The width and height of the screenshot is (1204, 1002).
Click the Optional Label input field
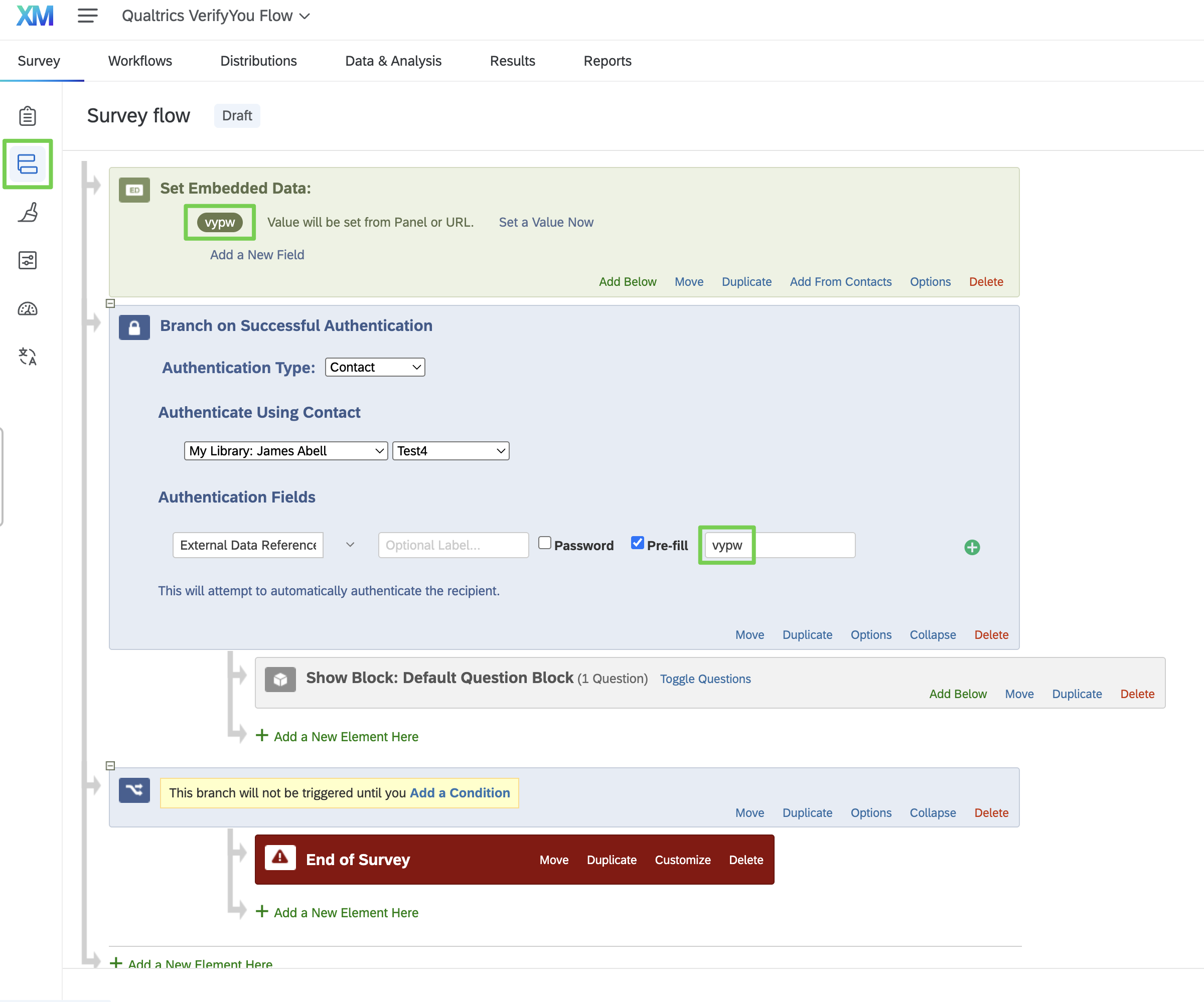(x=454, y=545)
